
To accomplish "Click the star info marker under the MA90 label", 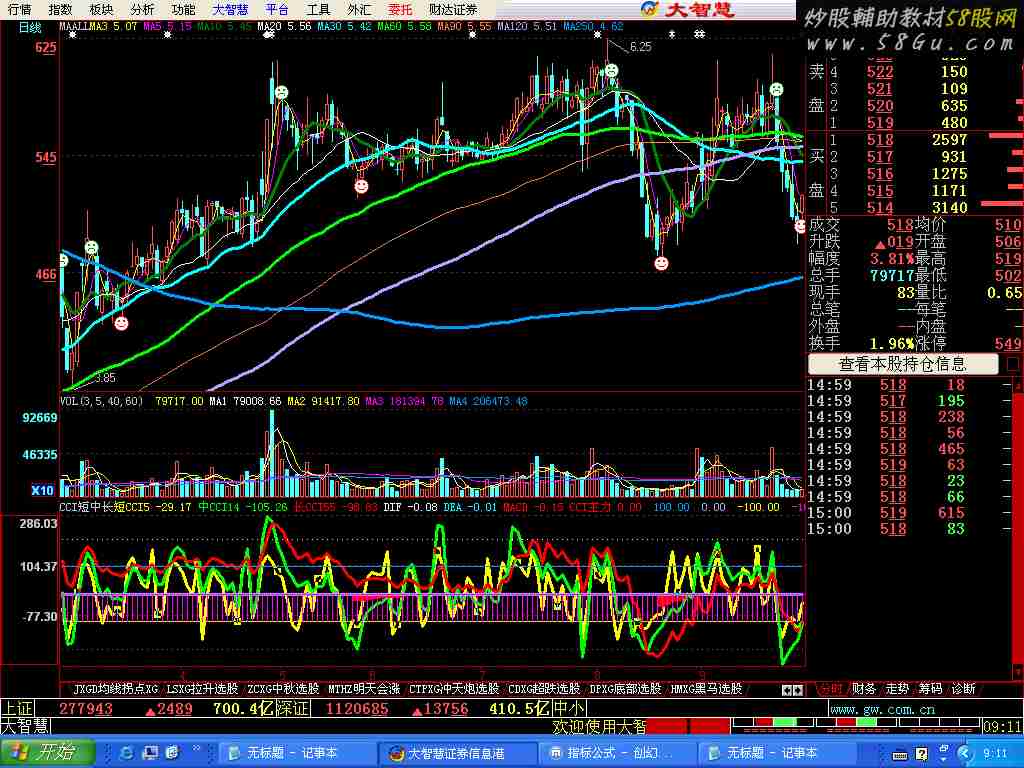I will [x=472, y=35].
